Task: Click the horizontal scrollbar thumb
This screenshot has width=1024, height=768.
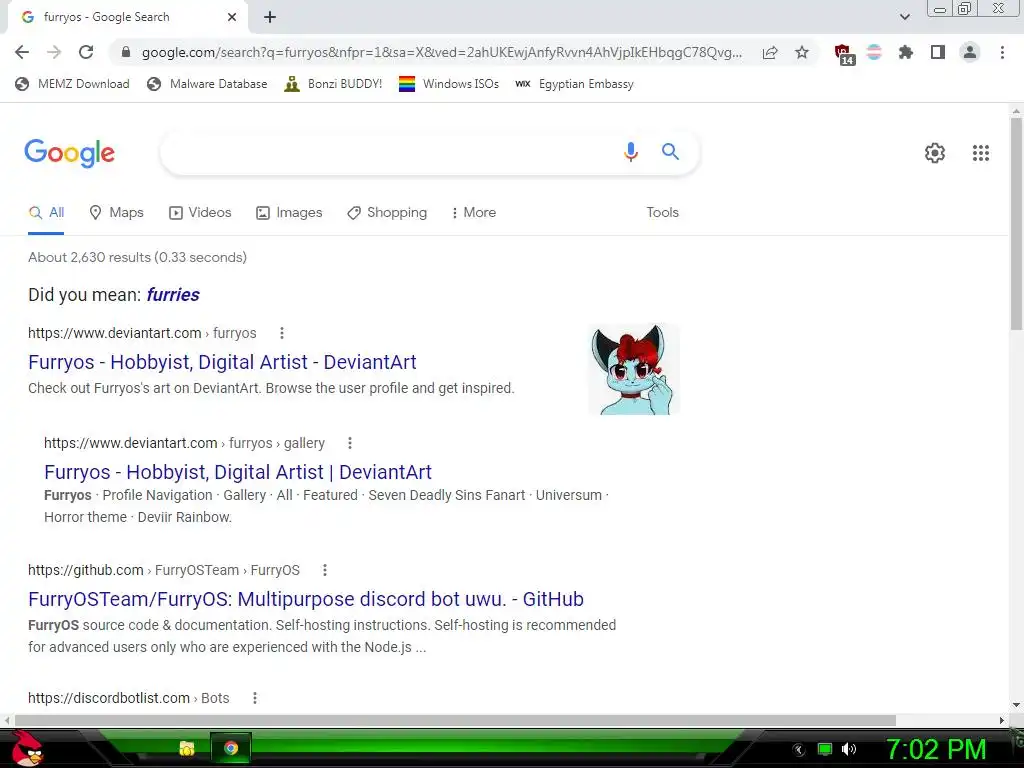Action: coord(455,720)
